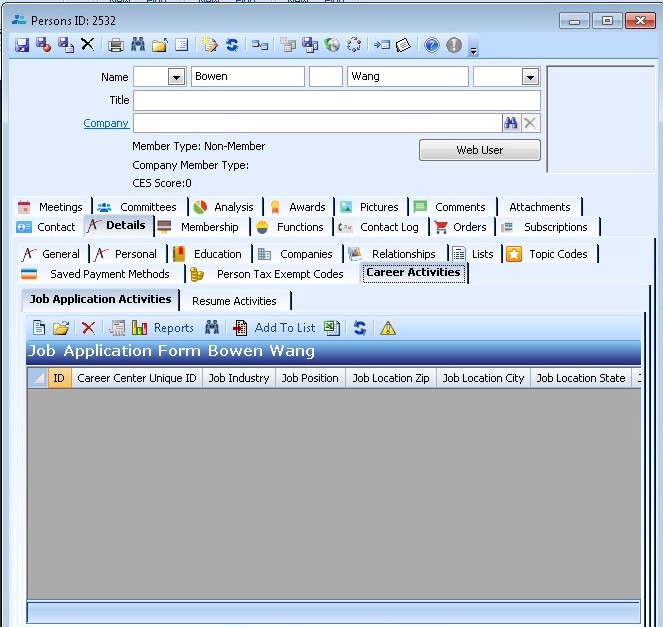The image size is (663, 627).
Task: Click the save and new record icon
Action: pyautogui.click(x=66, y=45)
